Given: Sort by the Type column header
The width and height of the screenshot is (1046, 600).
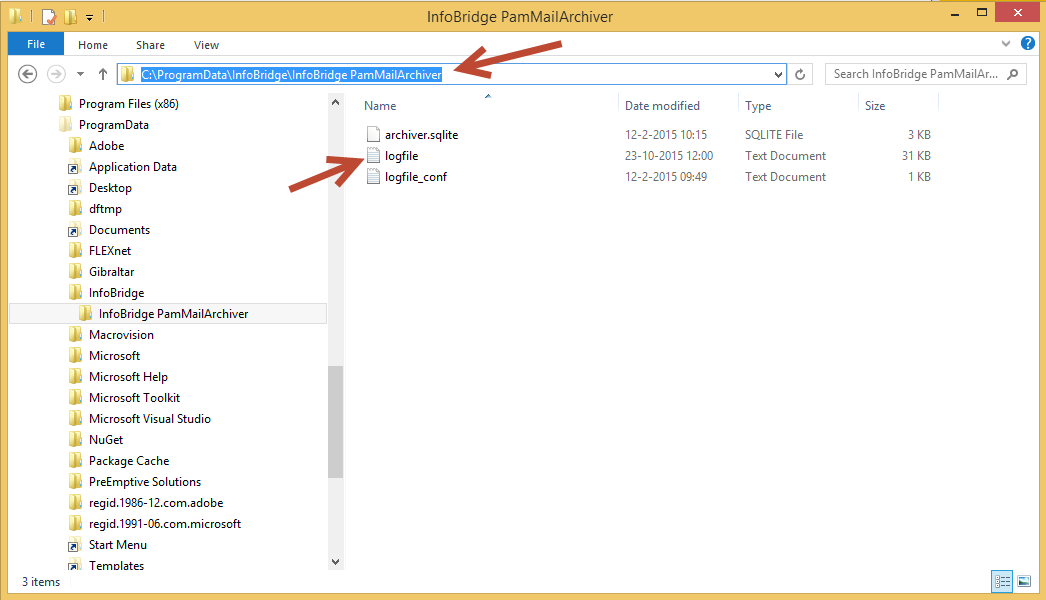Looking at the screenshot, I should (758, 105).
